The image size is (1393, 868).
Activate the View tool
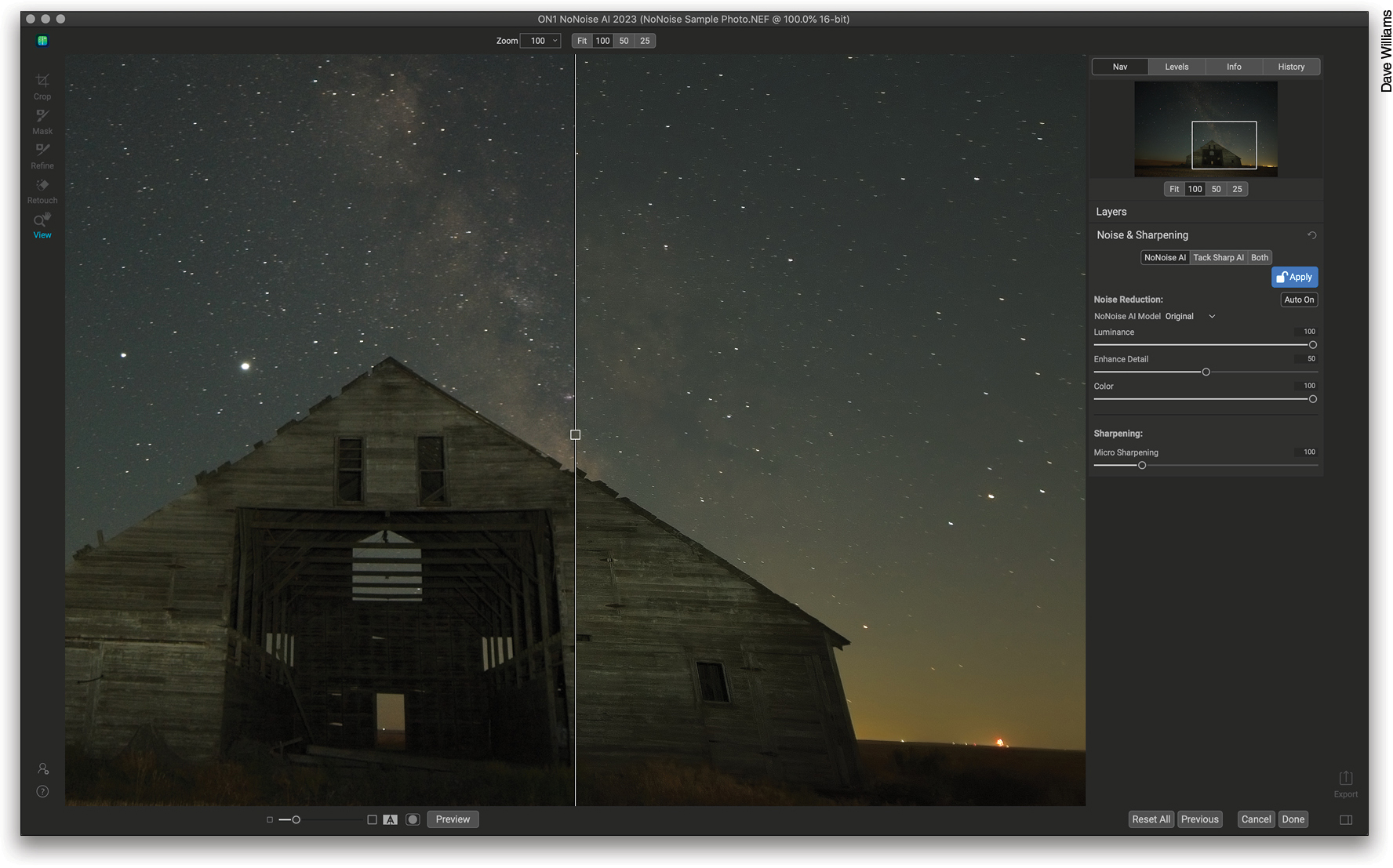pyautogui.click(x=42, y=225)
